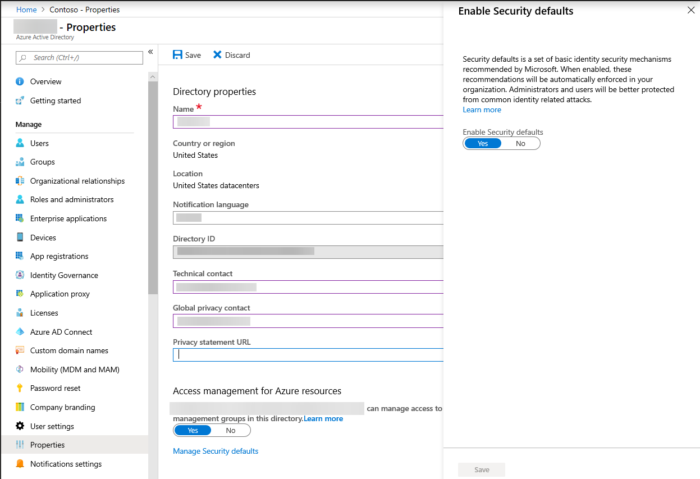Viewport: 700px width, 479px height.
Task: Open the Properties menu item
Action: click(x=47, y=445)
